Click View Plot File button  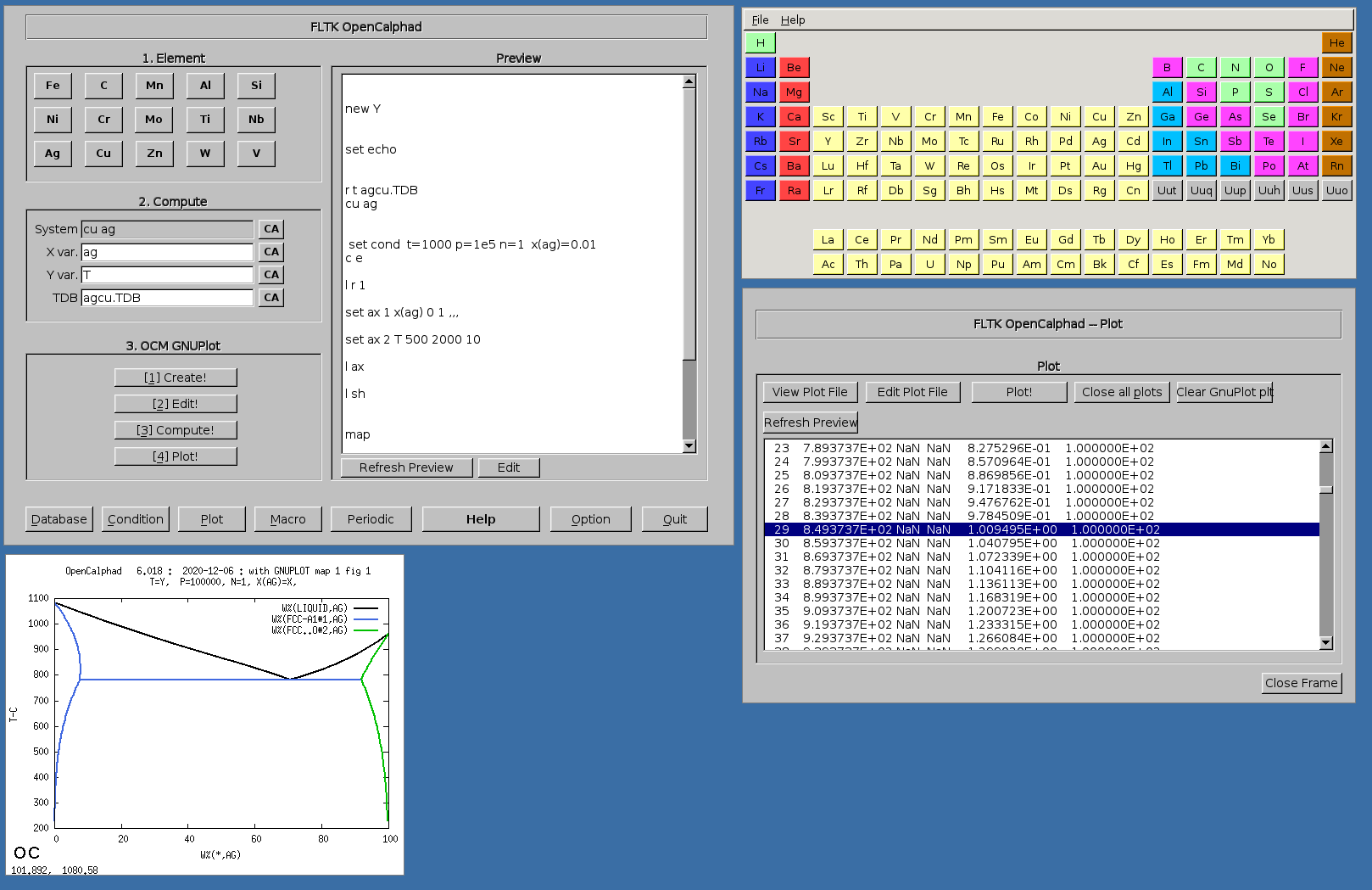coord(810,392)
